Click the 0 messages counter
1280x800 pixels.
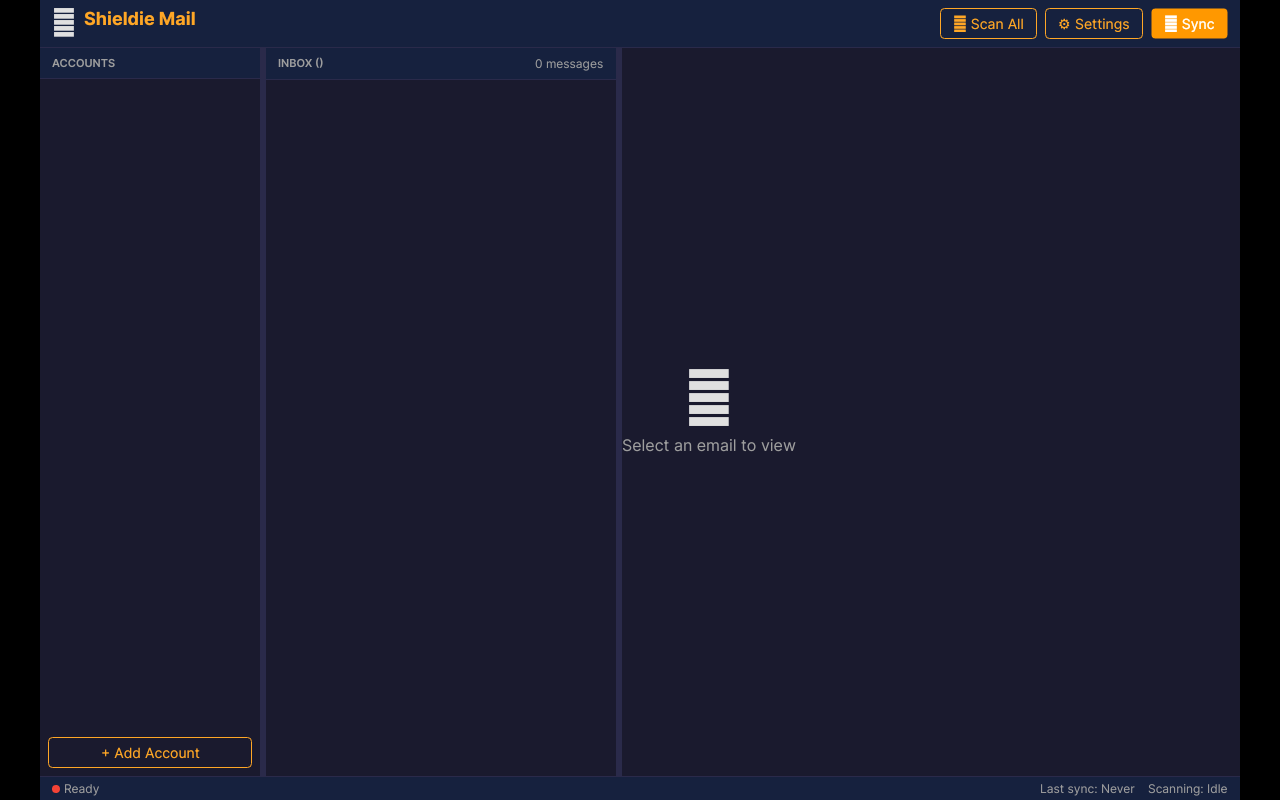tap(569, 63)
